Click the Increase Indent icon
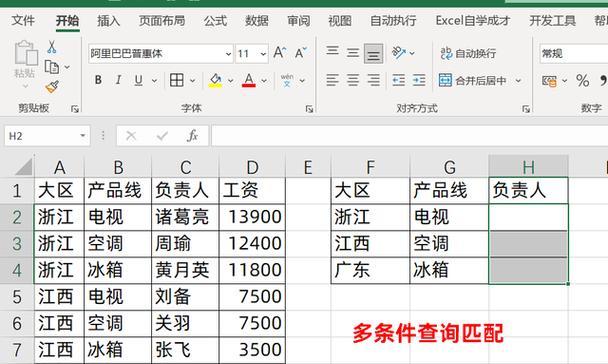This screenshot has width=608, height=364. click(419, 80)
